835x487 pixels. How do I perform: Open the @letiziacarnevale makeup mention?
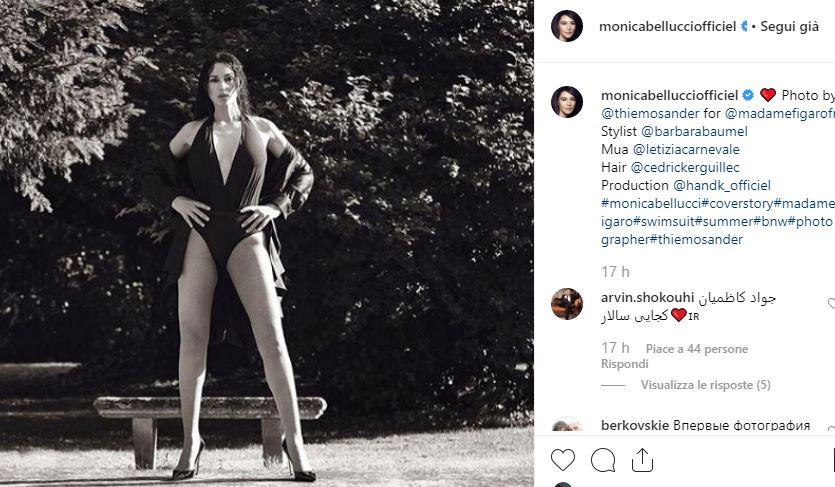tap(686, 150)
